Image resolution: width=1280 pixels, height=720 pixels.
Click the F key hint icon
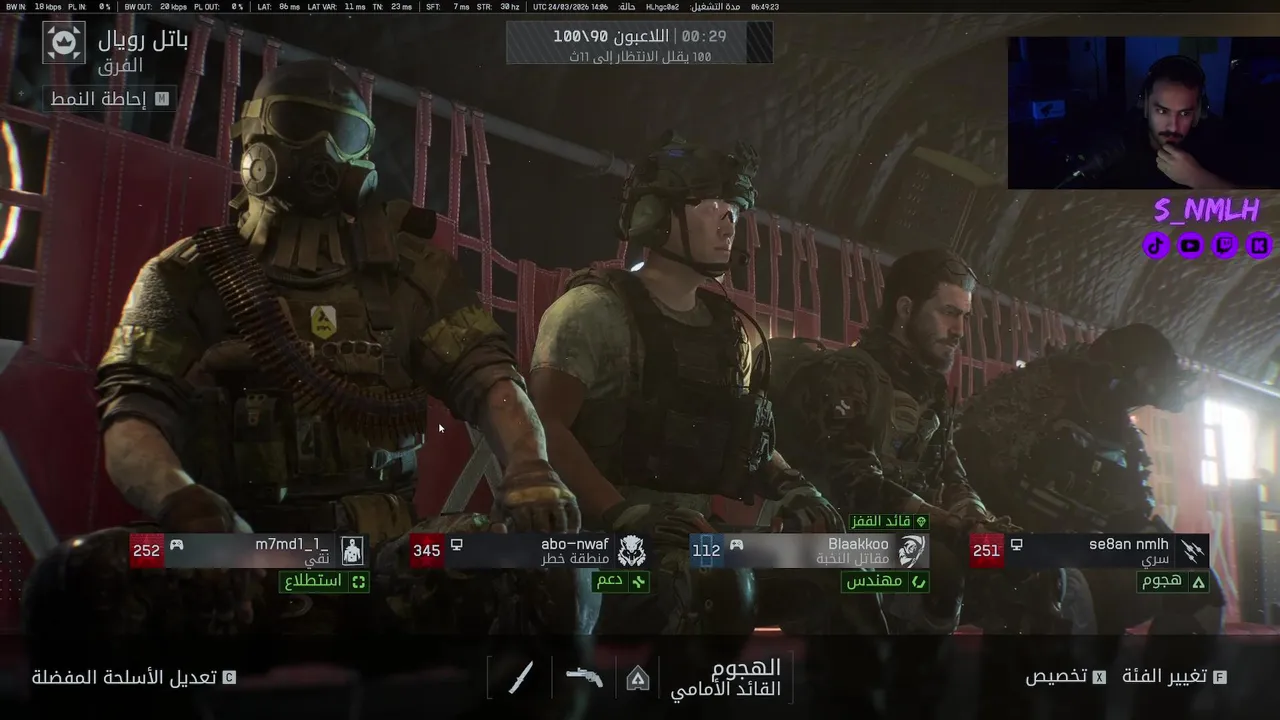(x=1219, y=677)
